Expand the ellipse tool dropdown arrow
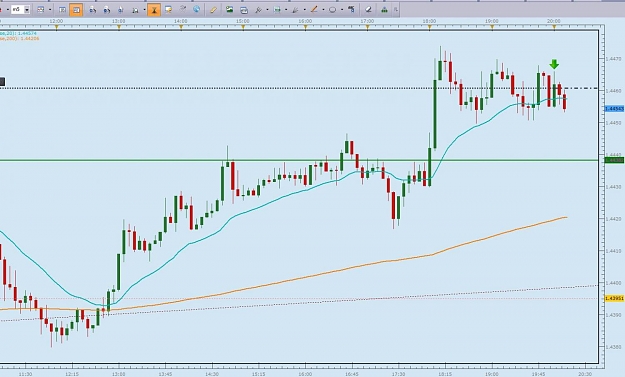The width and height of the screenshot is (625, 377). 342,10
